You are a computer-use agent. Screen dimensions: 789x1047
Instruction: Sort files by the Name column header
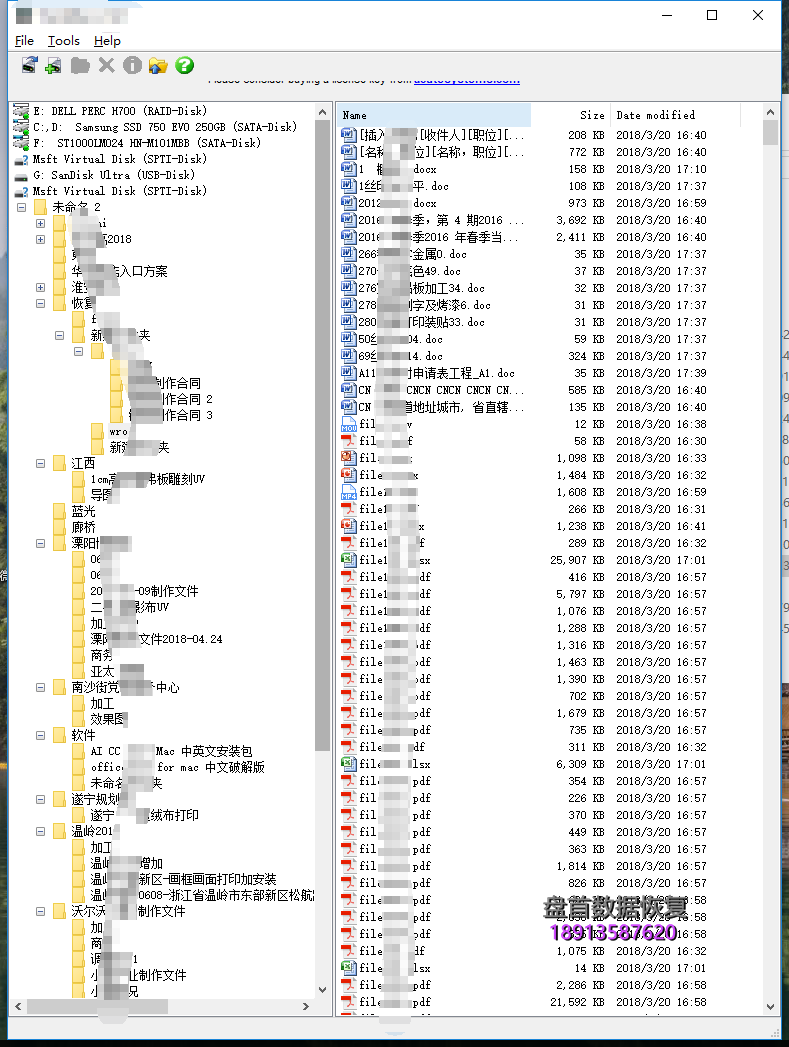pyautogui.click(x=434, y=116)
